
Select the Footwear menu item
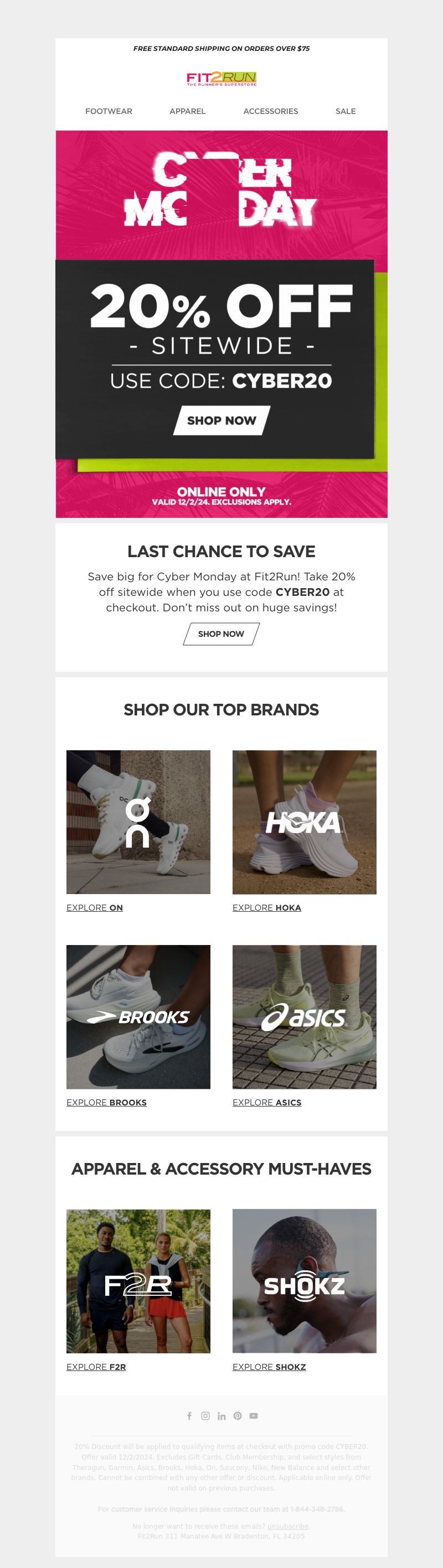point(109,111)
